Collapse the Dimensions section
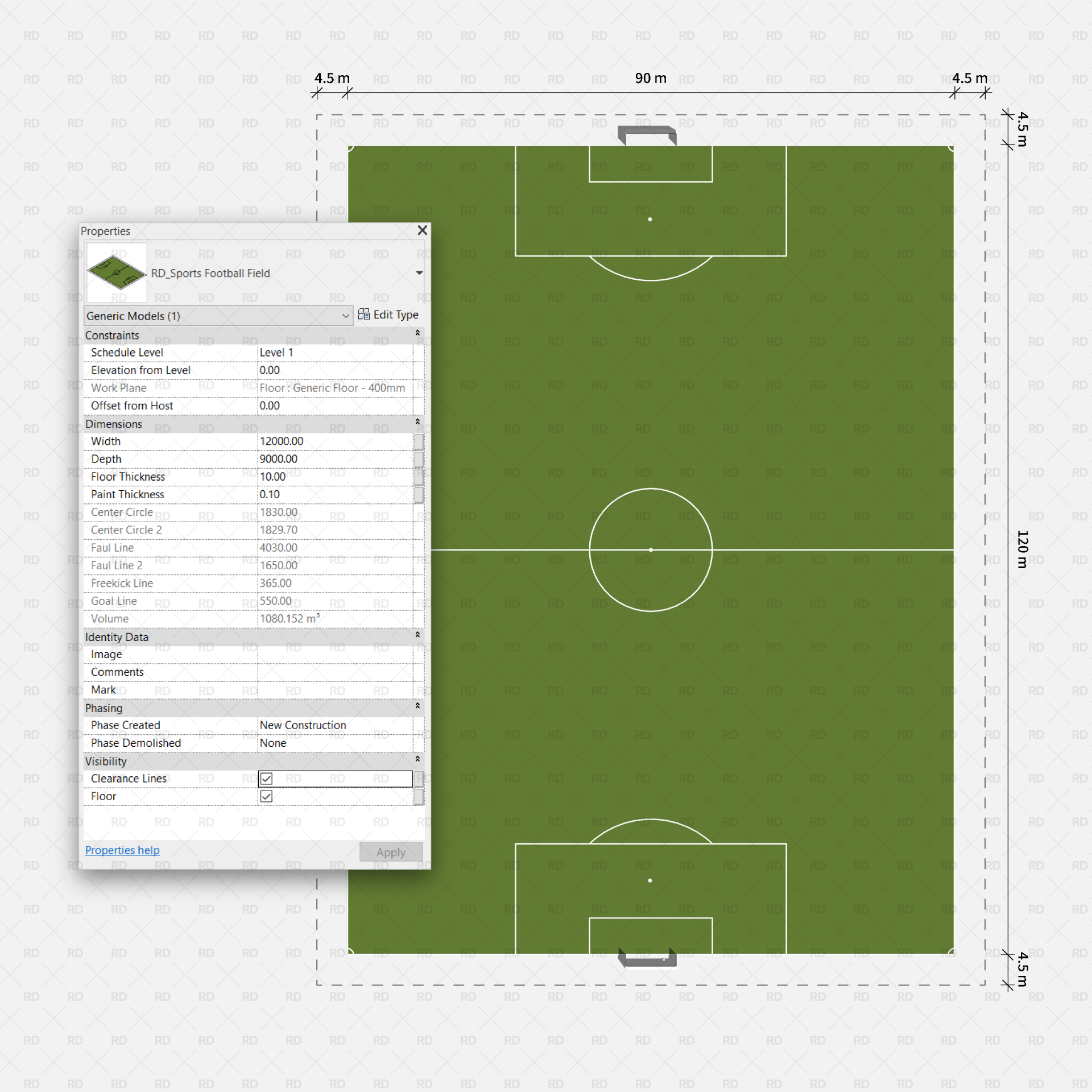 click(x=417, y=422)
